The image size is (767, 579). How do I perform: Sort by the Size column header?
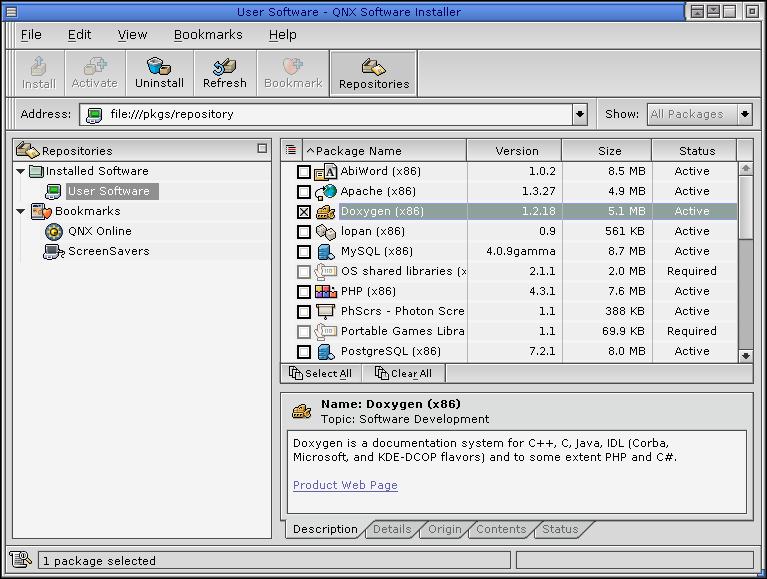pyautogui.click(x=609, y=151)
